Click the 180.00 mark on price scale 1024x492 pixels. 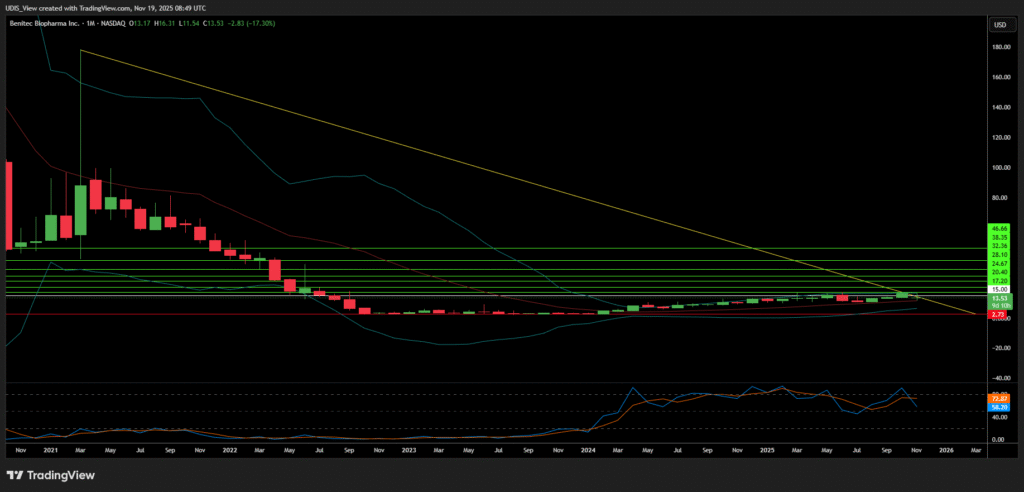click(x=998, y=47)
